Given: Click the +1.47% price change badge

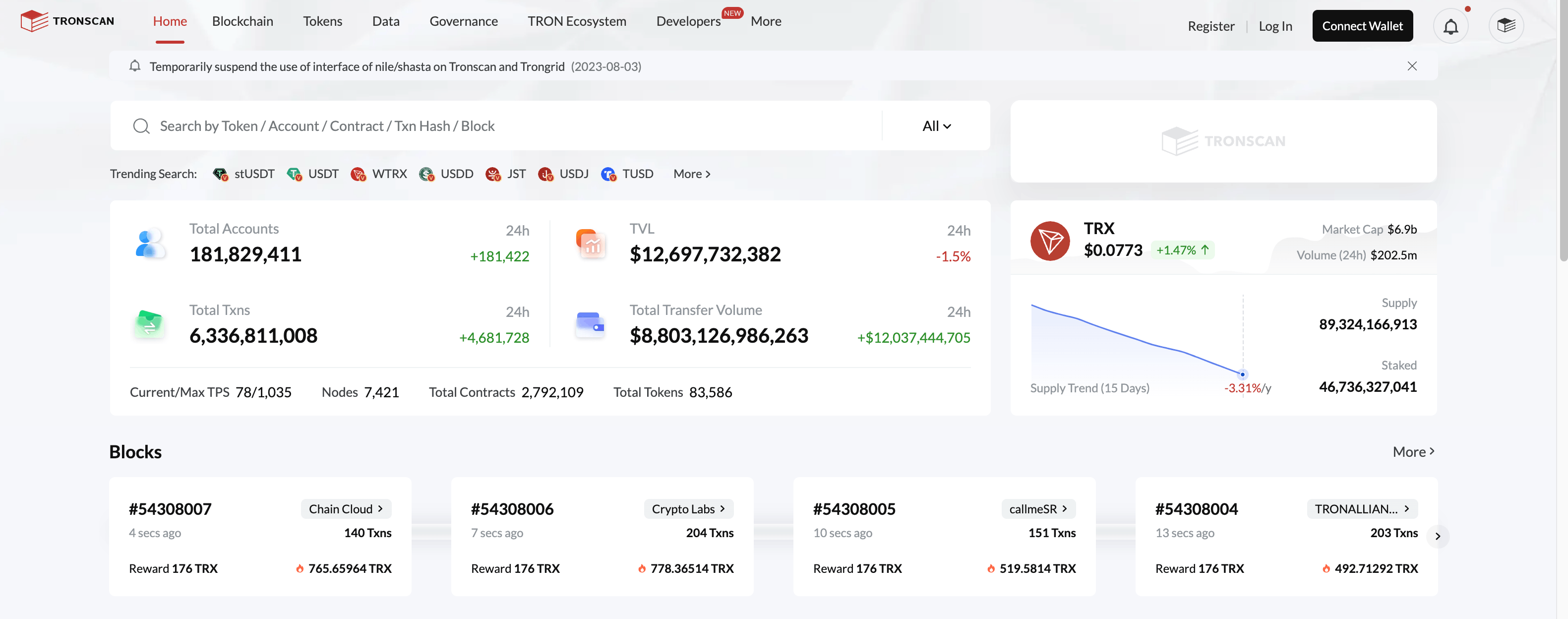Looking at the screenshot, I should click(1182, 250).
